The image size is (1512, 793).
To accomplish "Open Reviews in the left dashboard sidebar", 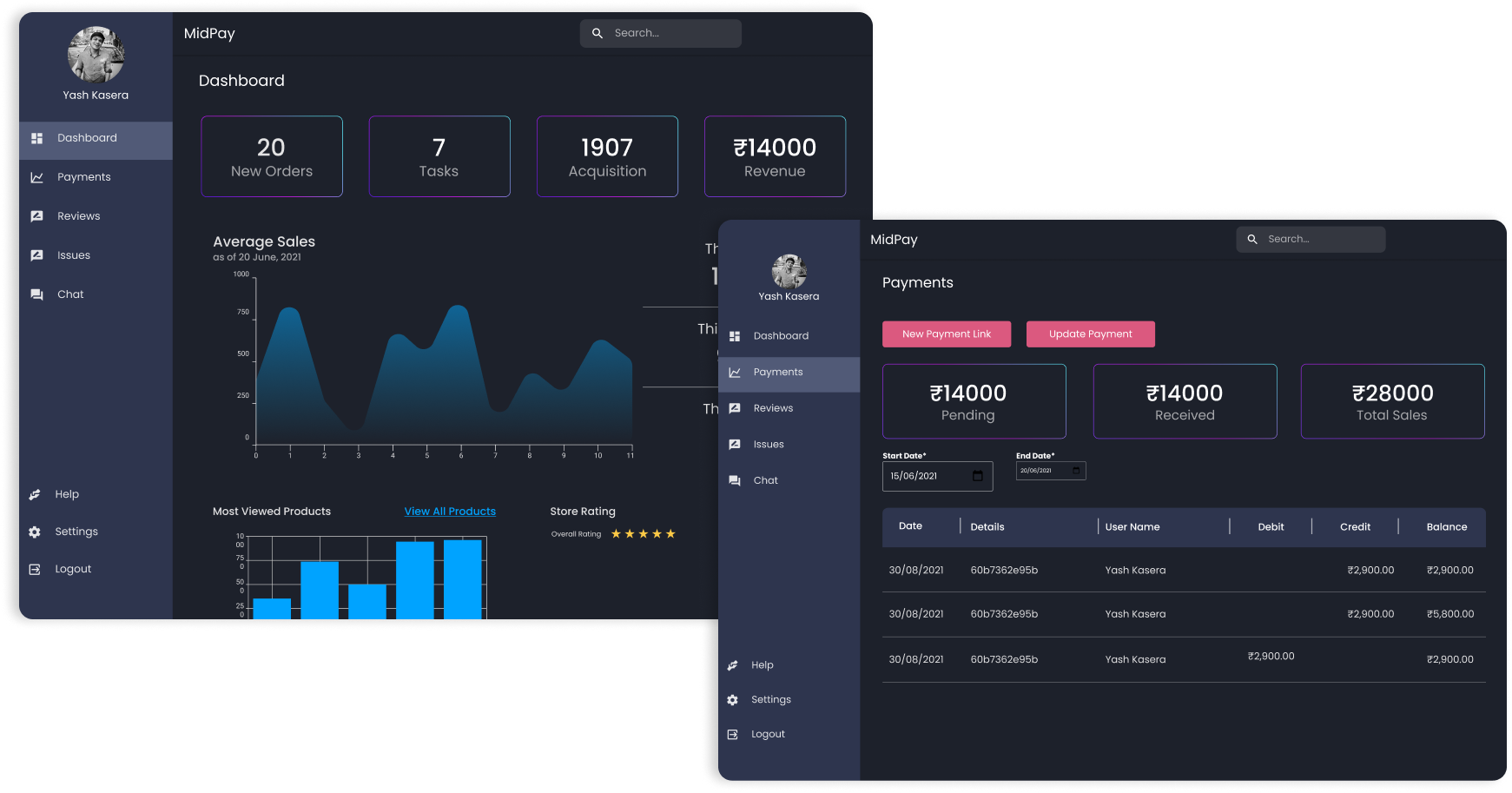I will 78,216.
